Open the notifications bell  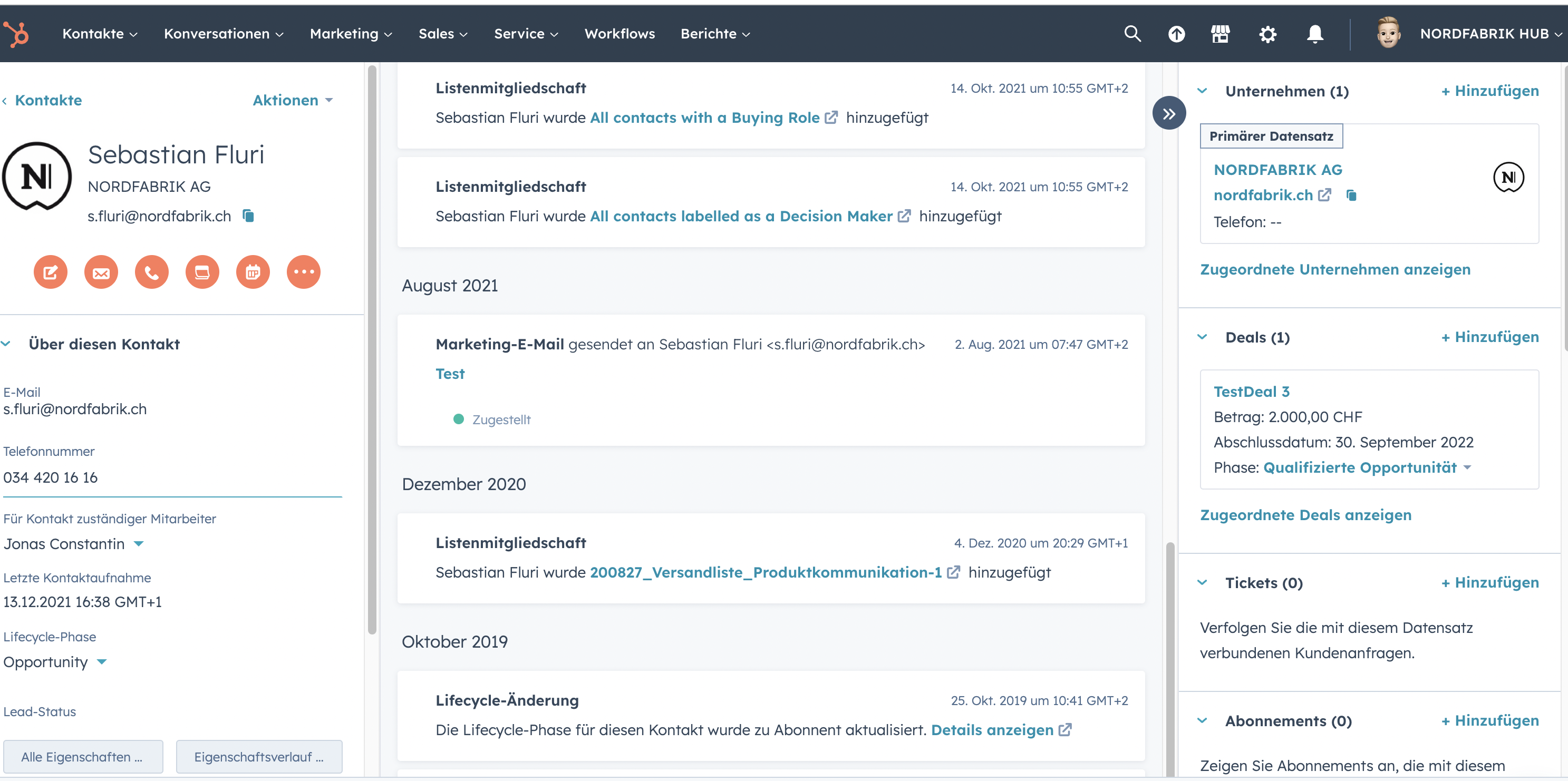coord(1314,34)
